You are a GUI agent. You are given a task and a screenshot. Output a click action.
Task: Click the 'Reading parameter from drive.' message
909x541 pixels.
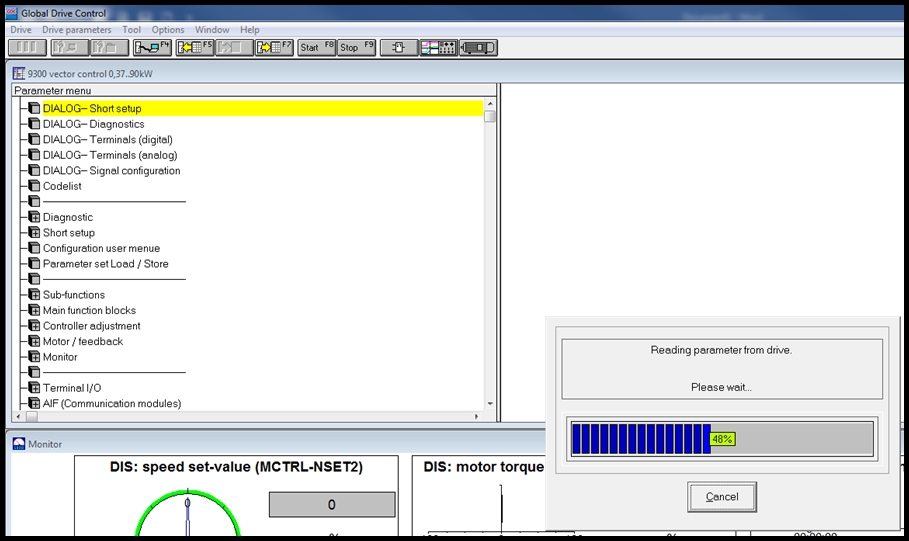tap(721, 350)
